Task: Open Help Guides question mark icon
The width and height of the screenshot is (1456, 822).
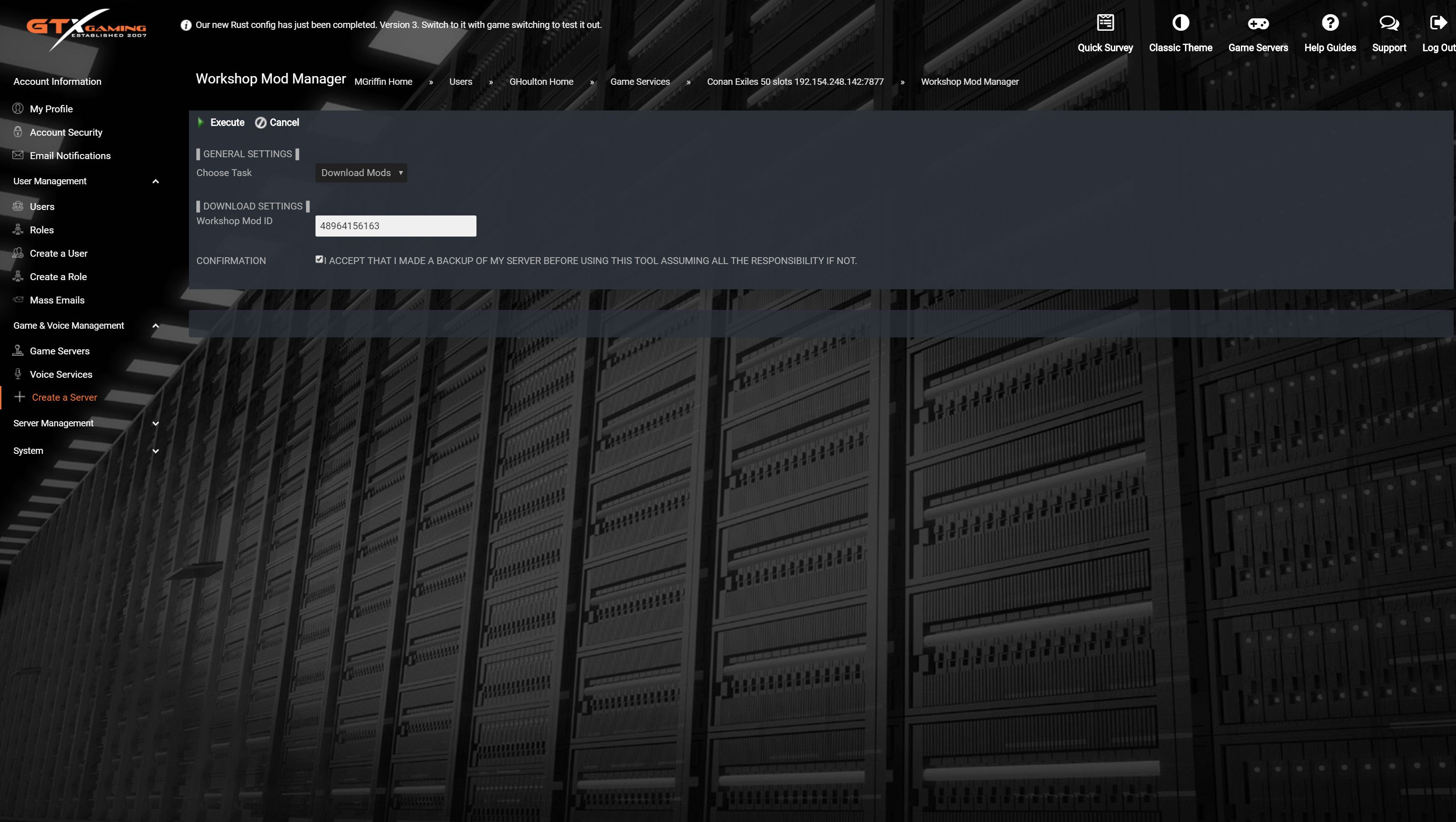Action: pyautogui.click(x=1330, y=22)
